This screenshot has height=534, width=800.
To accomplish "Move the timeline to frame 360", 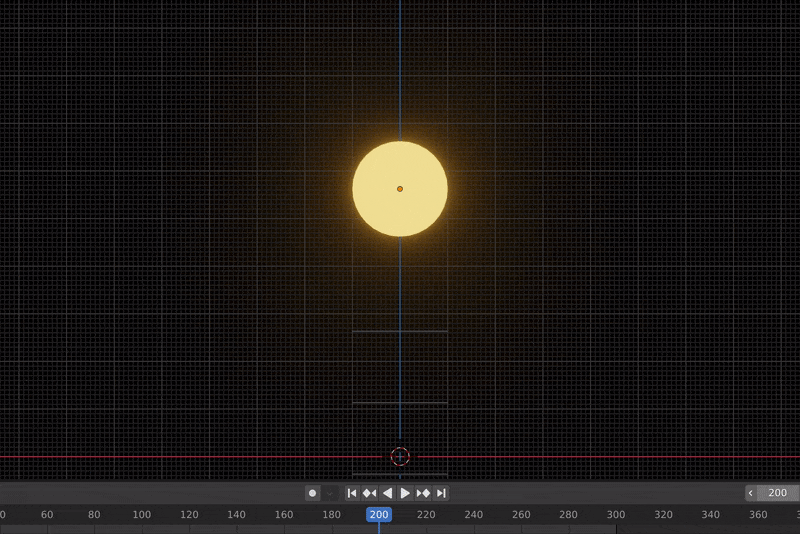I will pos(758,515).
